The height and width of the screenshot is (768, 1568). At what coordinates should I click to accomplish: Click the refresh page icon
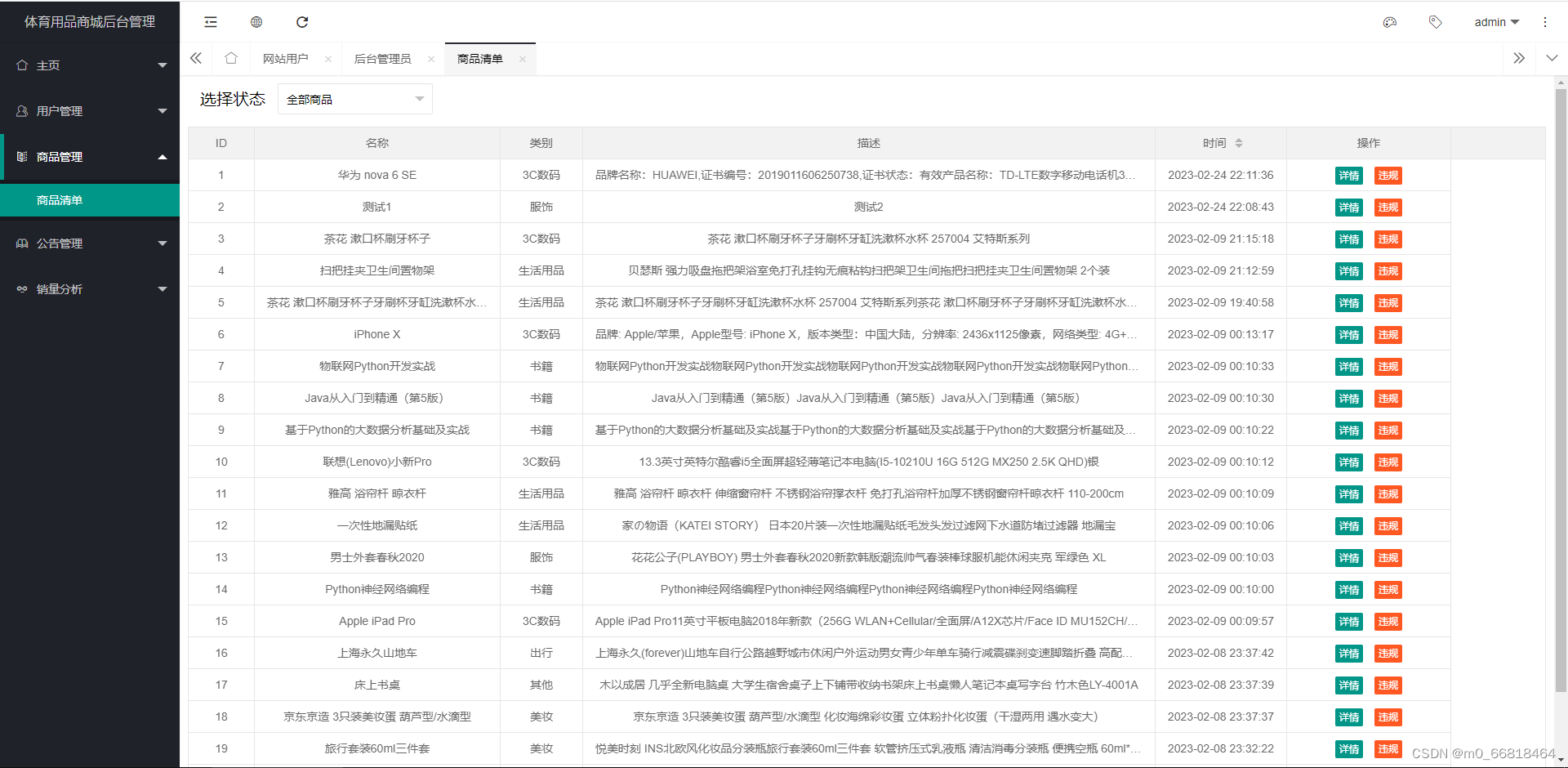coord(302,22)
